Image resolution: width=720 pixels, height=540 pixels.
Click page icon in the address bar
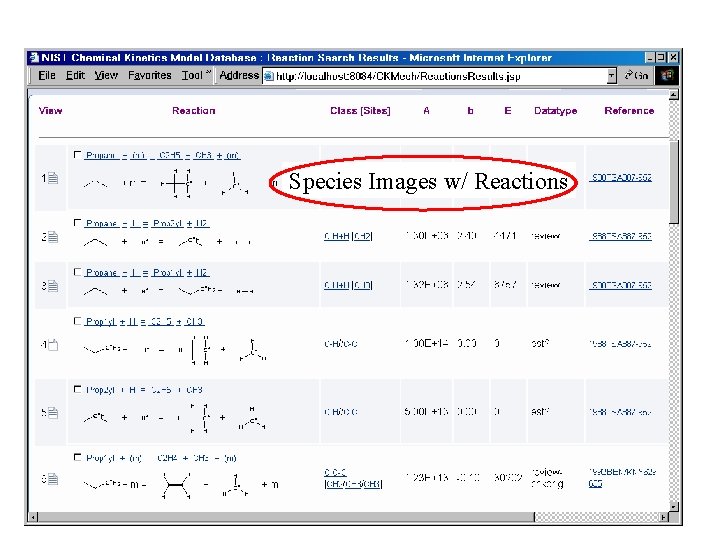point(269,76)
